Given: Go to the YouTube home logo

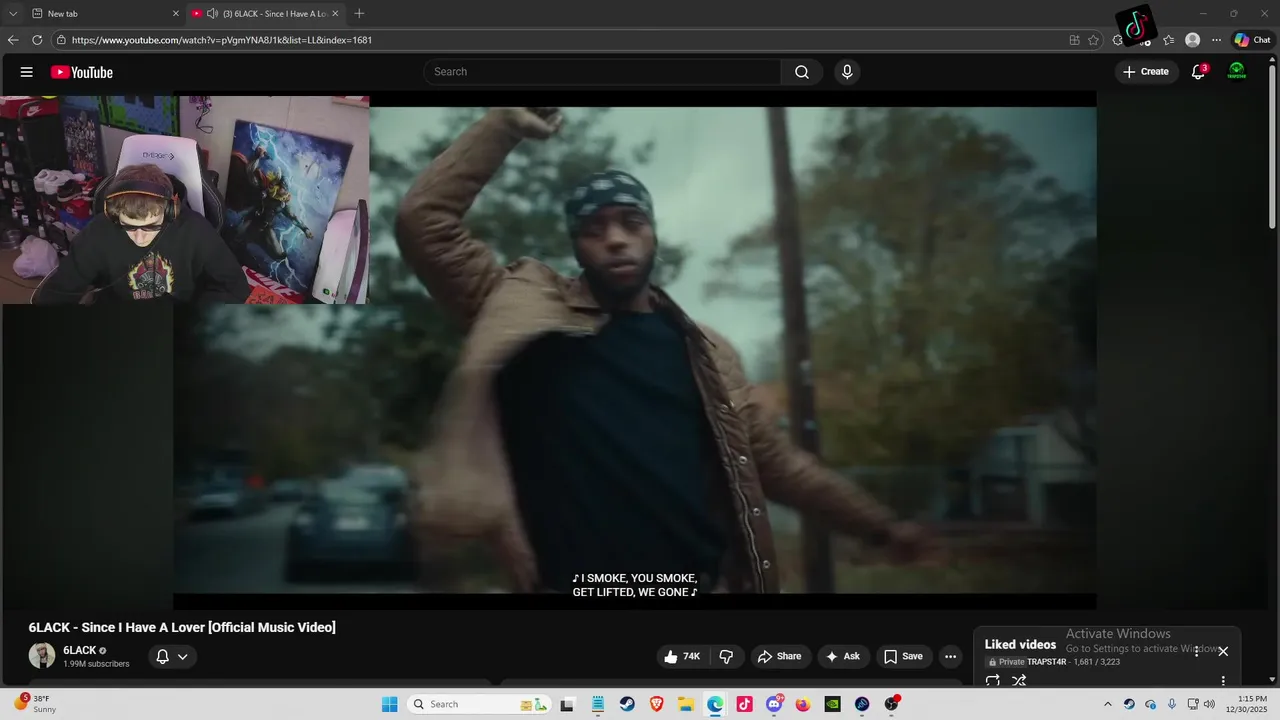Looking at the screenshot, I should pyautogui.click(x=82, y=72).
